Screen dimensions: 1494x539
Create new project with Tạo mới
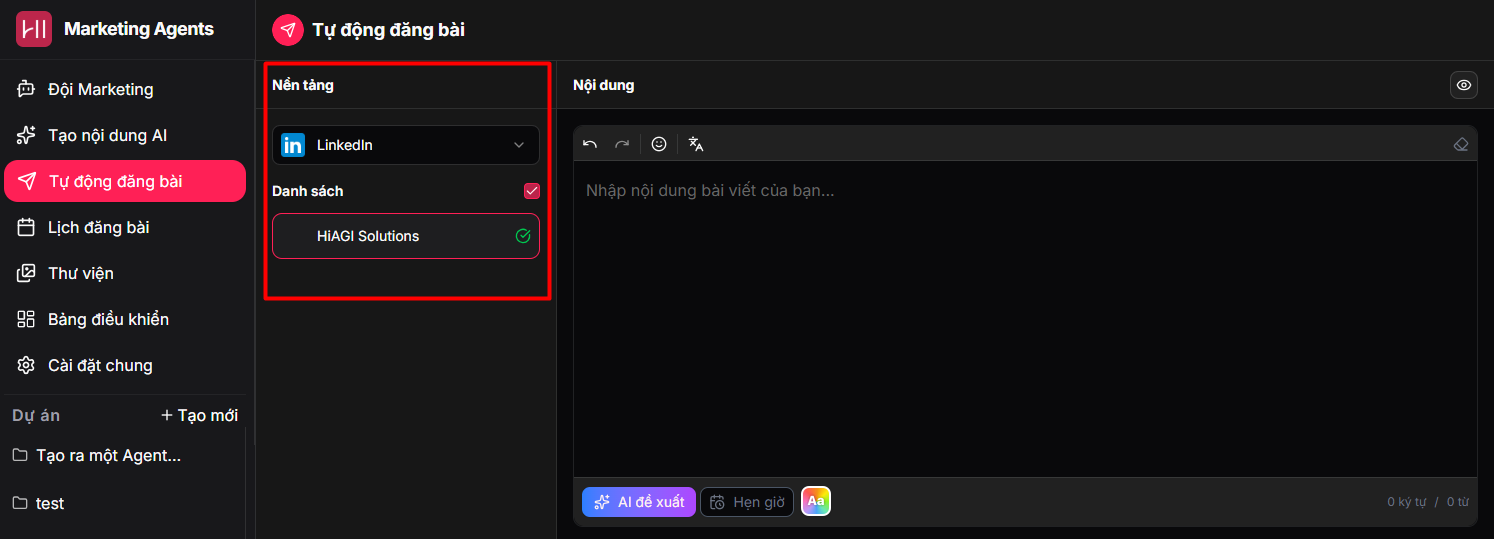coord(199,415)
